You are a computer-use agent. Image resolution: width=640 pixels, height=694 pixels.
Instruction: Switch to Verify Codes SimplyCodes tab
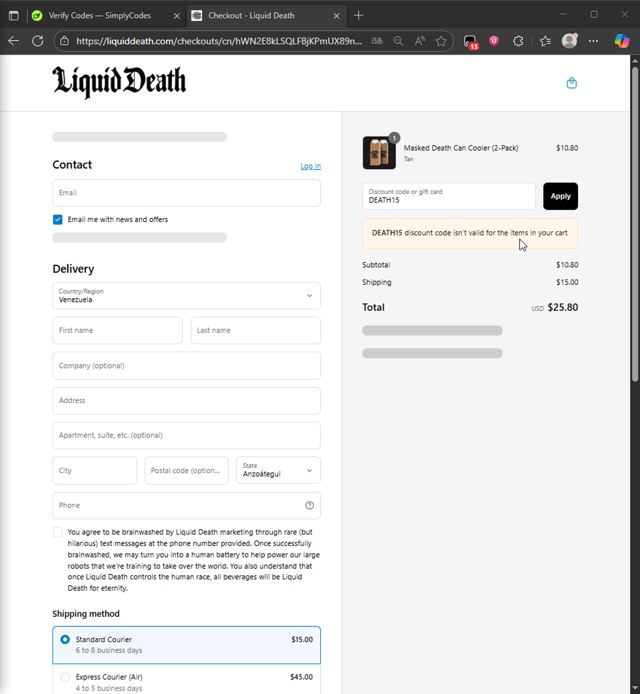(x=100, y=15)
